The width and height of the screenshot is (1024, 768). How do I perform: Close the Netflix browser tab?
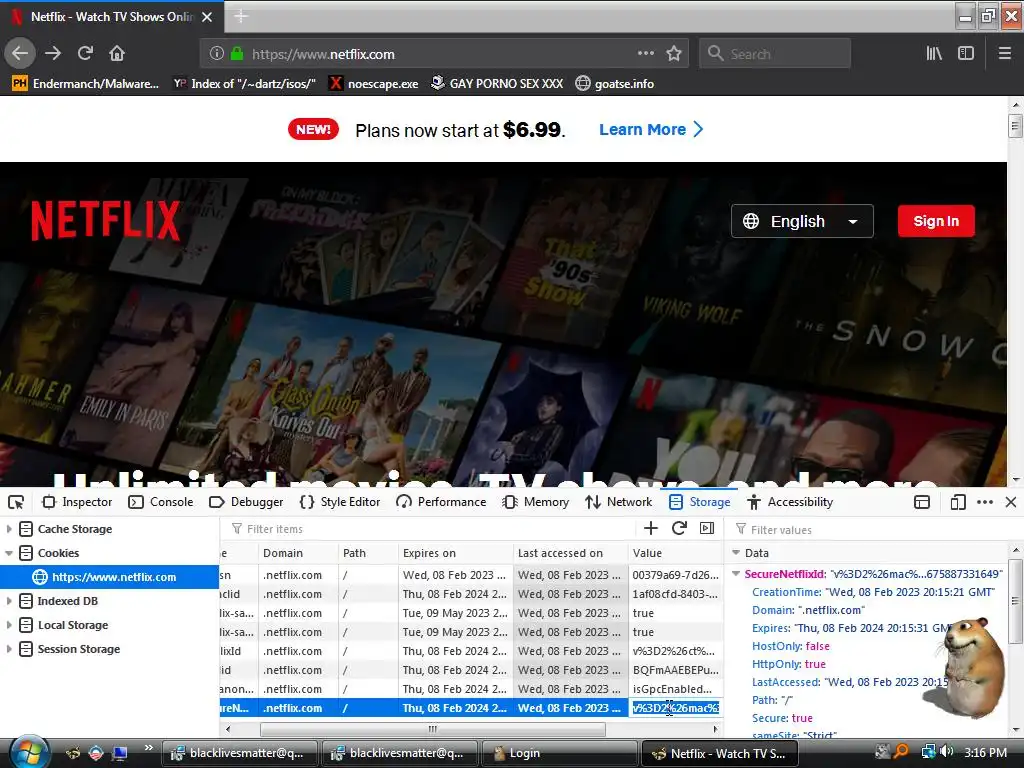tap(207, 17)
